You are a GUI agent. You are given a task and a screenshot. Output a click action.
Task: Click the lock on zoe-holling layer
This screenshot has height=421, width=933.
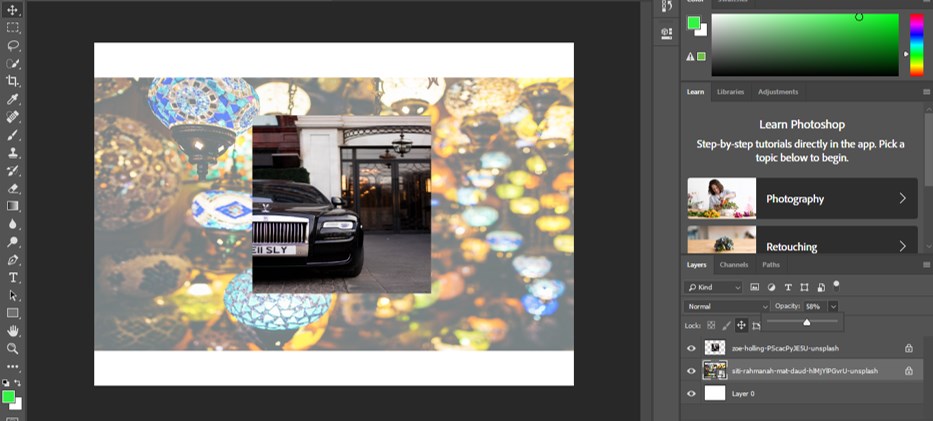click(909, 348)
